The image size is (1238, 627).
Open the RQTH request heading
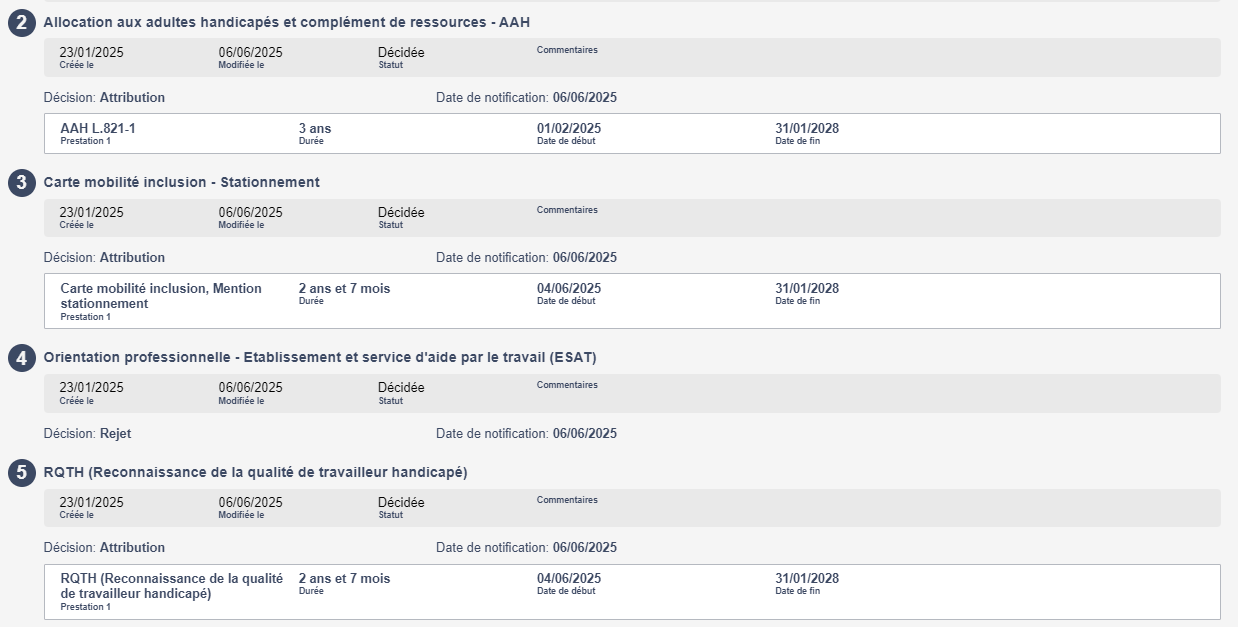click(256, 472)
